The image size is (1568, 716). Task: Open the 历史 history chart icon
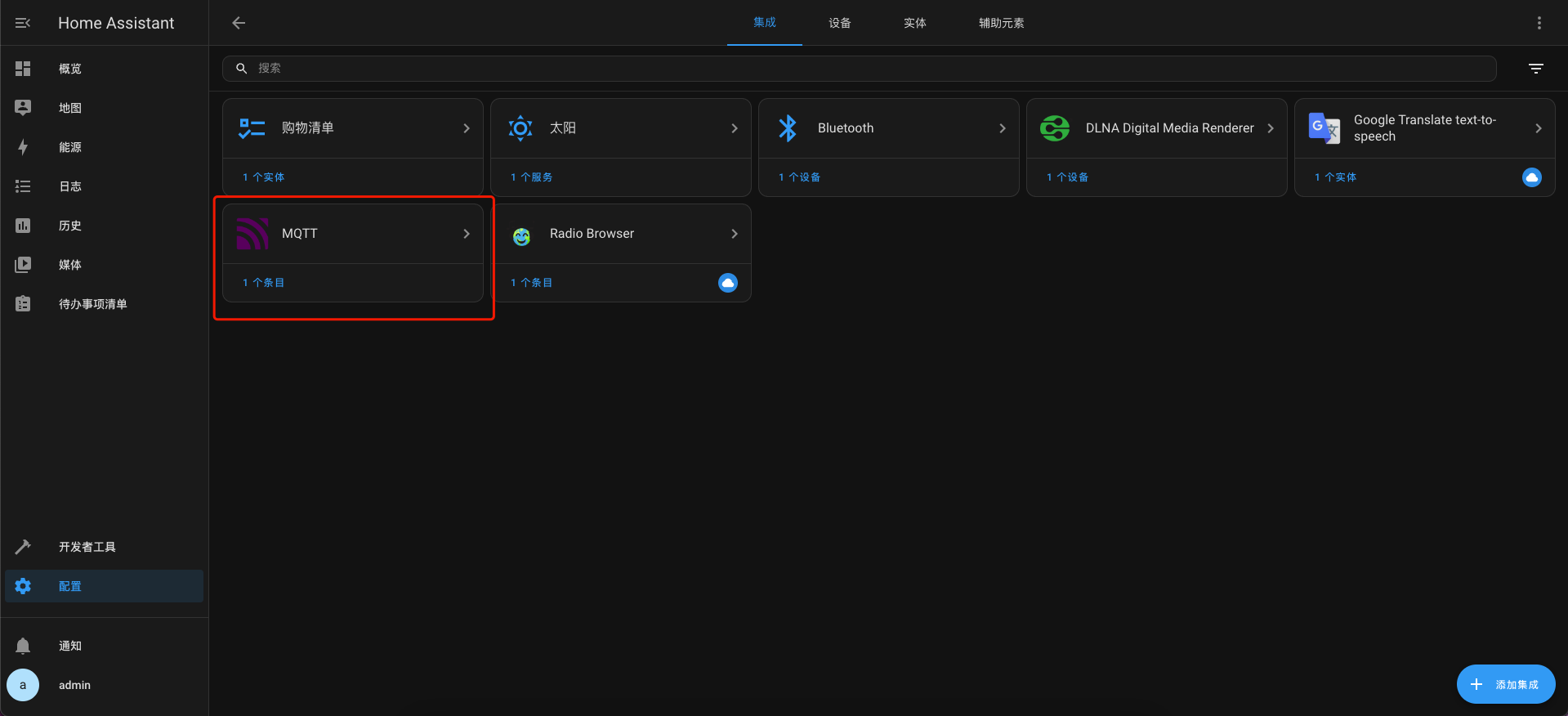pos(23,226)
